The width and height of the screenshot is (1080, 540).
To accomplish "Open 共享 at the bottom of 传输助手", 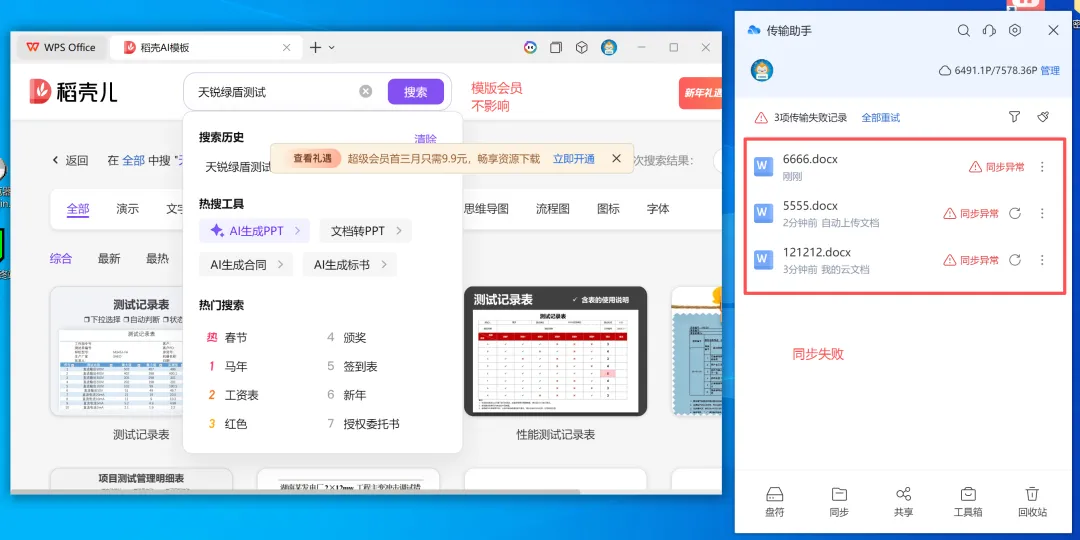I will pyautogui.click(x=904, y=502).
